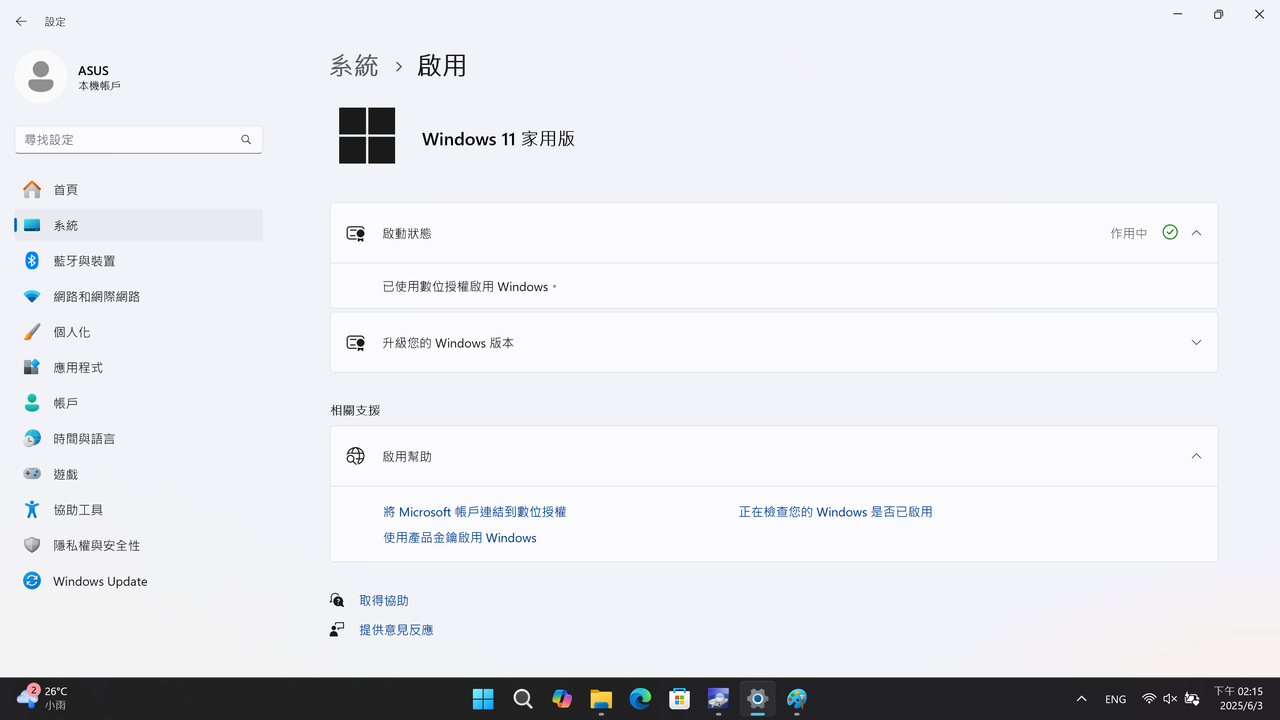Viewport: 1280px width, 720px height.
Task: Open 將 Microsoft 帳戶連結到數位授權 link
Action: pyautogui.click(x=475, y=512)
